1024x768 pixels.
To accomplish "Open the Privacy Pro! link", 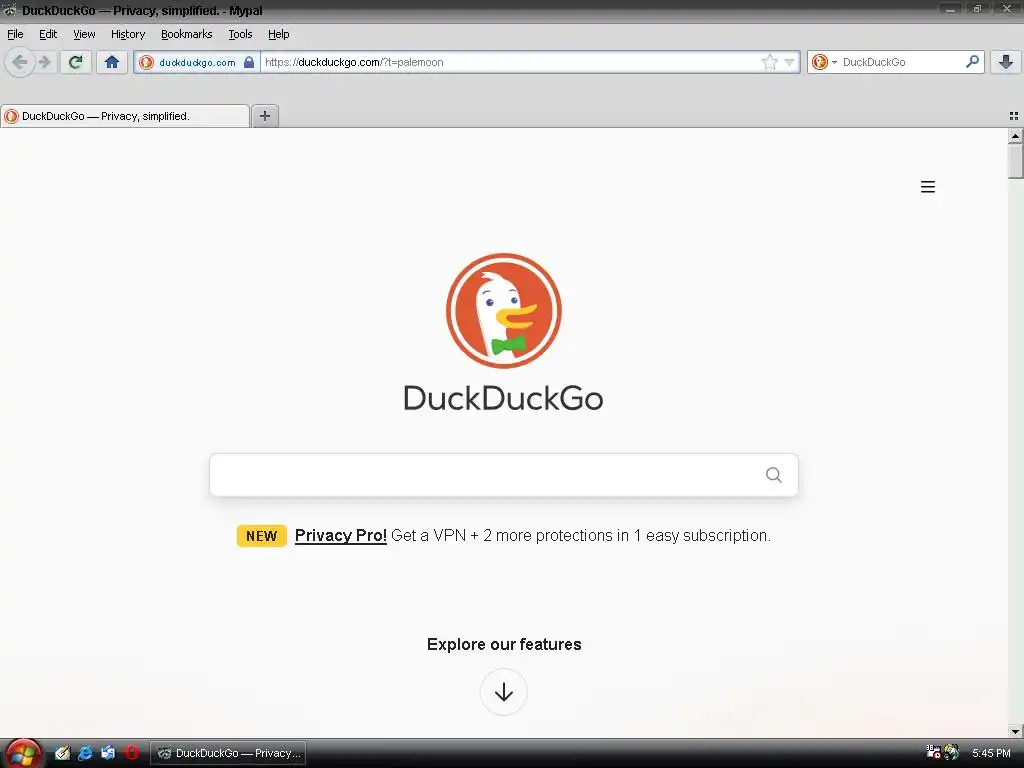I will [340, 536].
